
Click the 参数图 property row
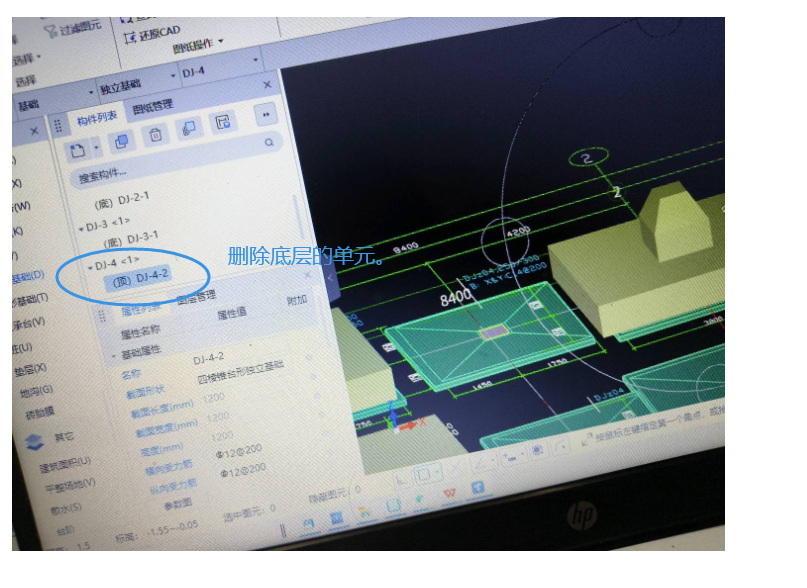(178, 504)
